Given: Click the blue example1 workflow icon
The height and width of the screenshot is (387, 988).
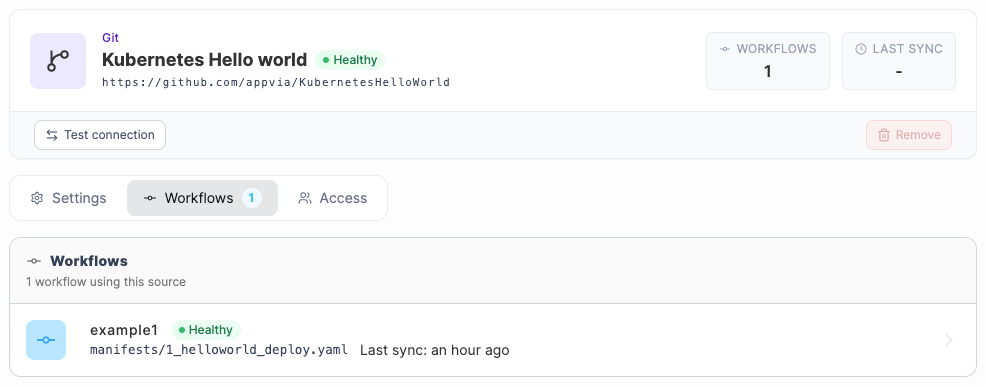Looking at the screenshot, I should tap(46, 340).
